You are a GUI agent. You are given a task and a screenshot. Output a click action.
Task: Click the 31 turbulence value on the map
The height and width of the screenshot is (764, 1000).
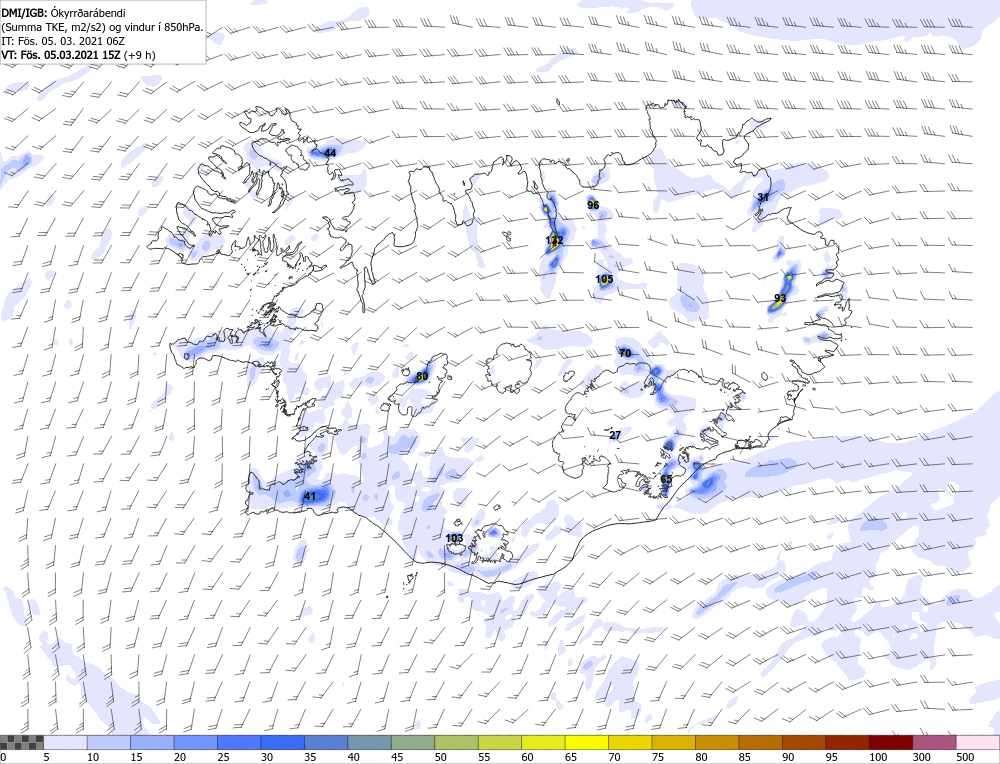click(763, 197)
